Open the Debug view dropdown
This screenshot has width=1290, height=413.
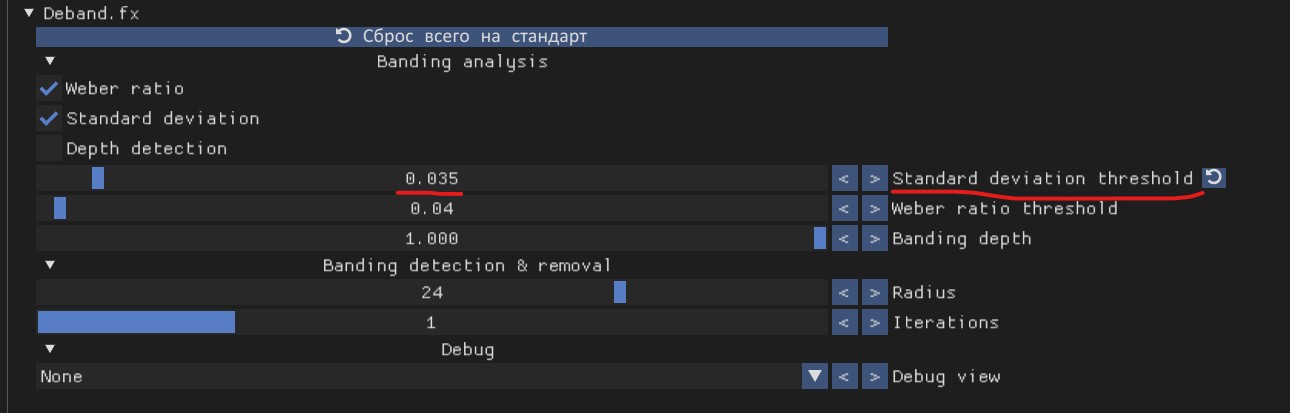click(x=816, y=377)
